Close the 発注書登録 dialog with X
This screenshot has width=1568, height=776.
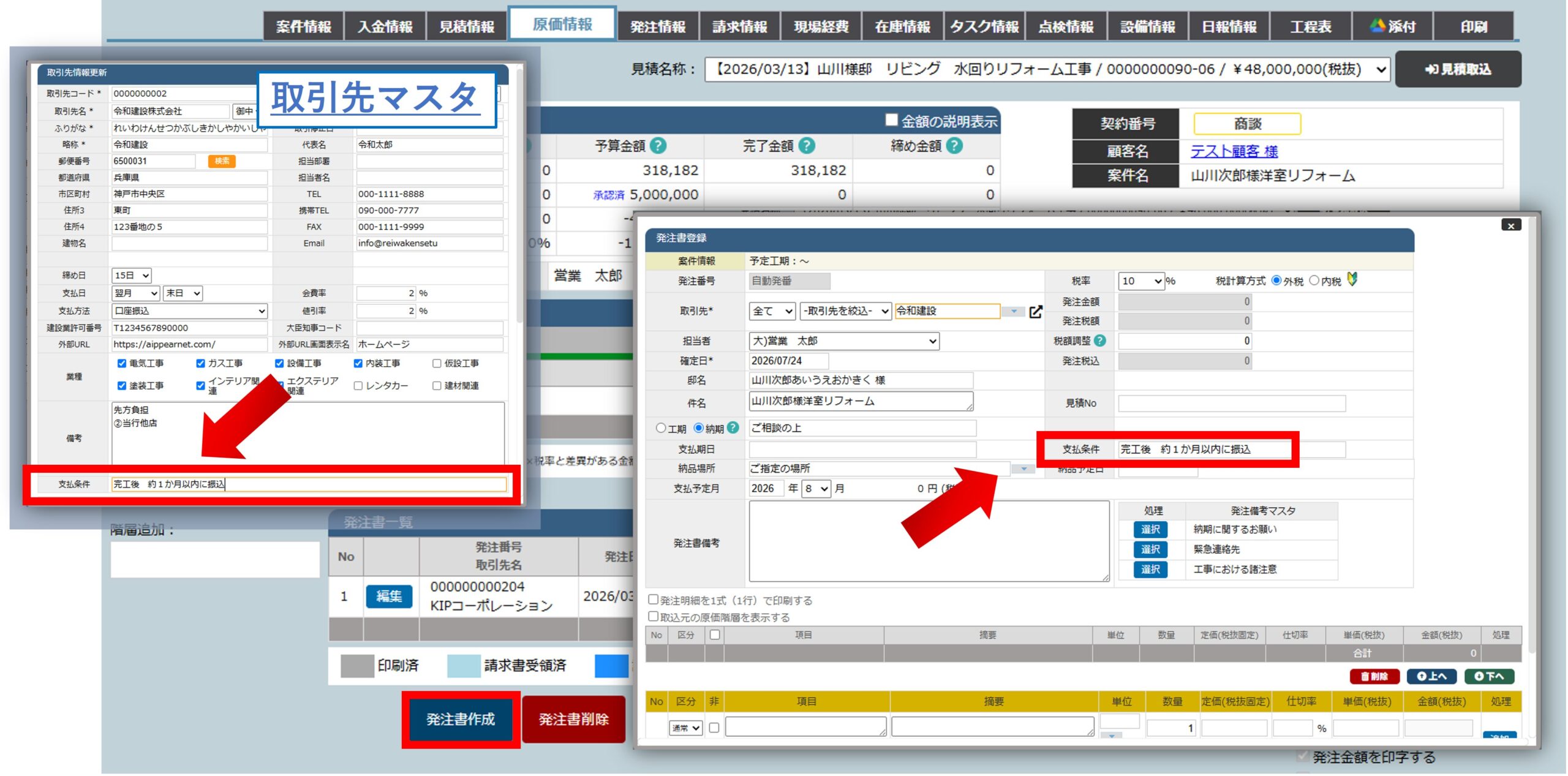pos(1511,225)
